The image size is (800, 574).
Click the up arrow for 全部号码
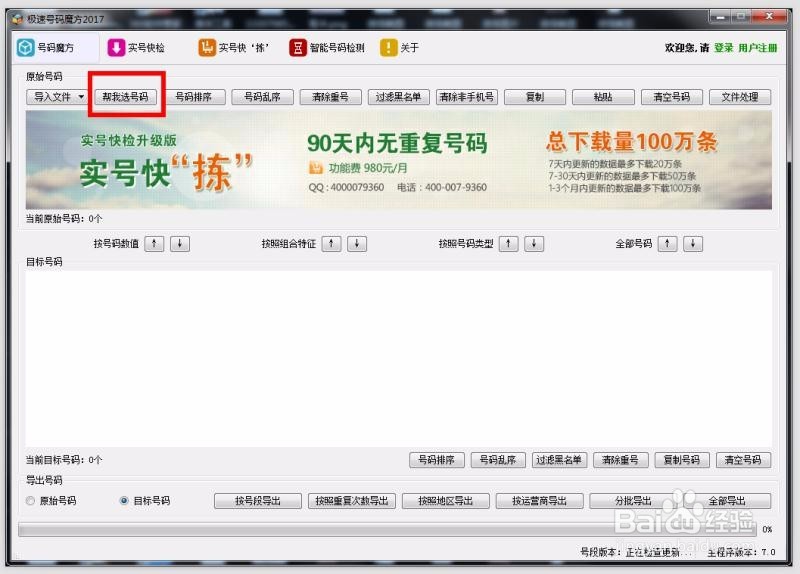click(667, 243)
